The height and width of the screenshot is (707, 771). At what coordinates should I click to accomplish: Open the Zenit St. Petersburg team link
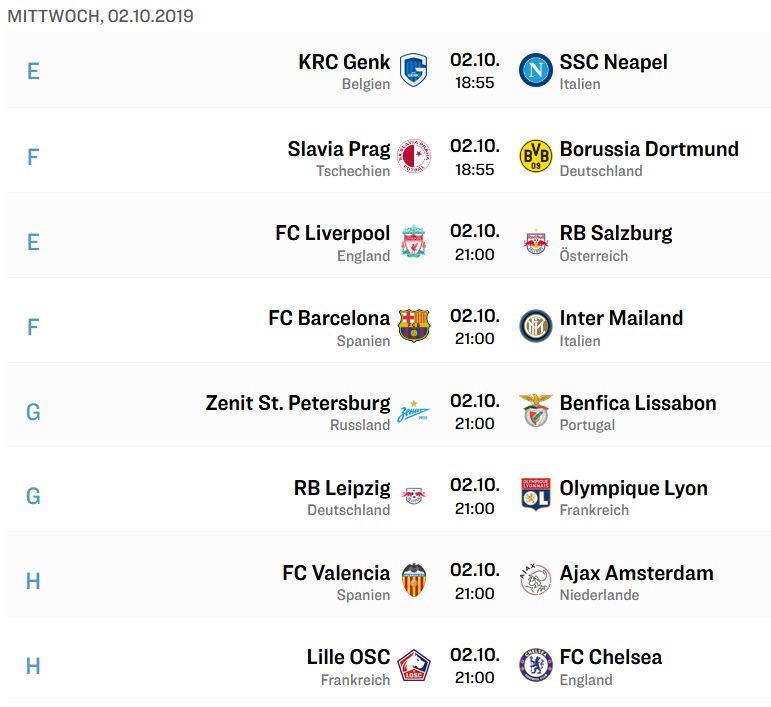coord(297,403)
